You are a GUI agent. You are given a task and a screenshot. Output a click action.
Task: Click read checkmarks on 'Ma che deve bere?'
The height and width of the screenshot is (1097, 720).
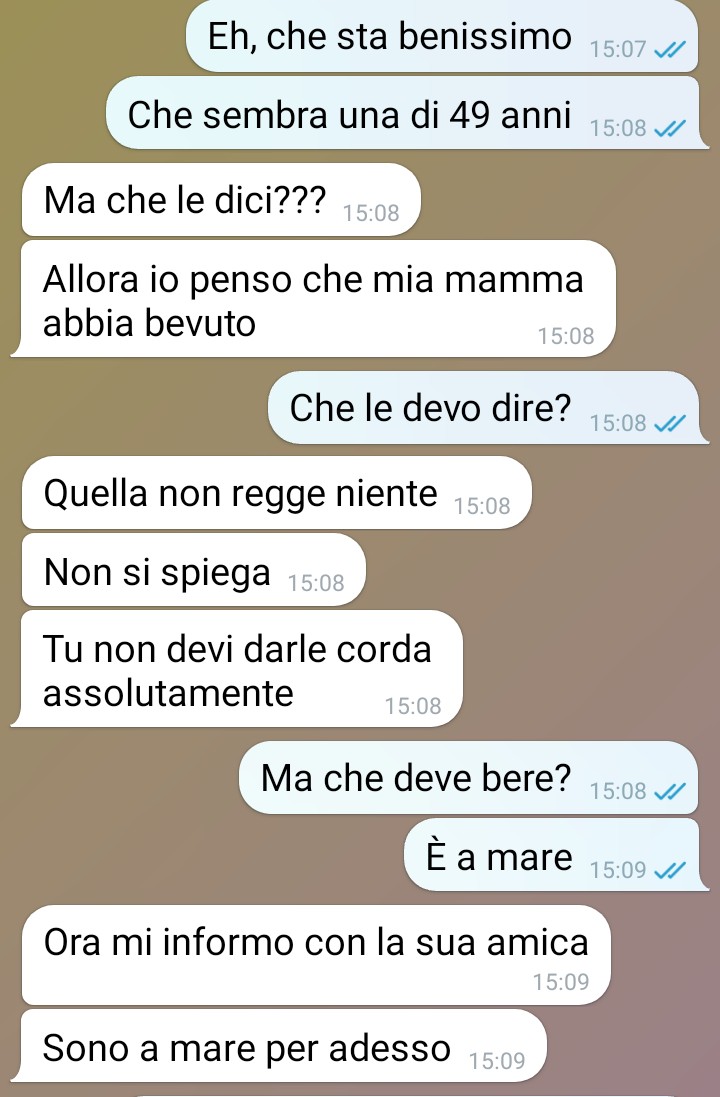click(670, 791)
